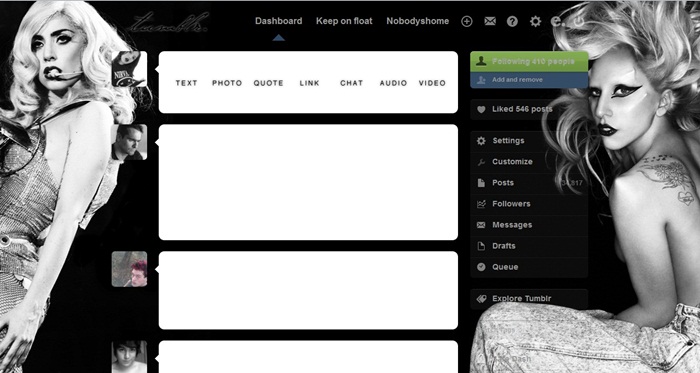Open Followers in the sidebar
The height and width of the screenshot is (373, 700).
pyautogui.click(x=529, y=203)
